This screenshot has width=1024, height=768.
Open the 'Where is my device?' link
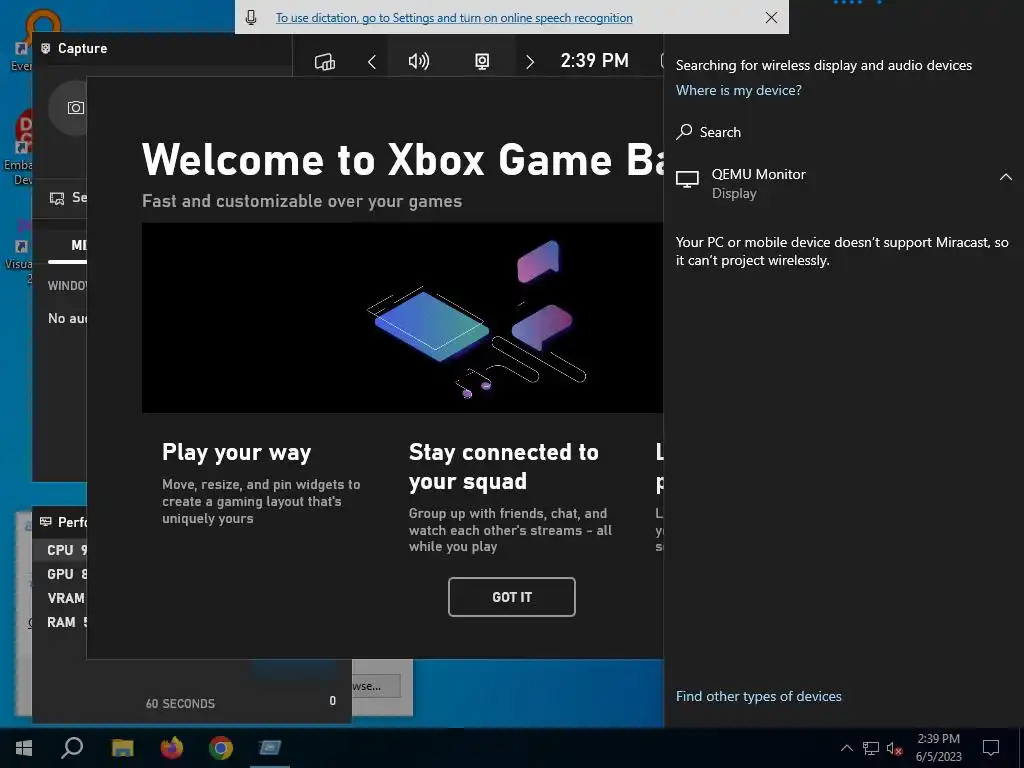[x=739, y=90]
